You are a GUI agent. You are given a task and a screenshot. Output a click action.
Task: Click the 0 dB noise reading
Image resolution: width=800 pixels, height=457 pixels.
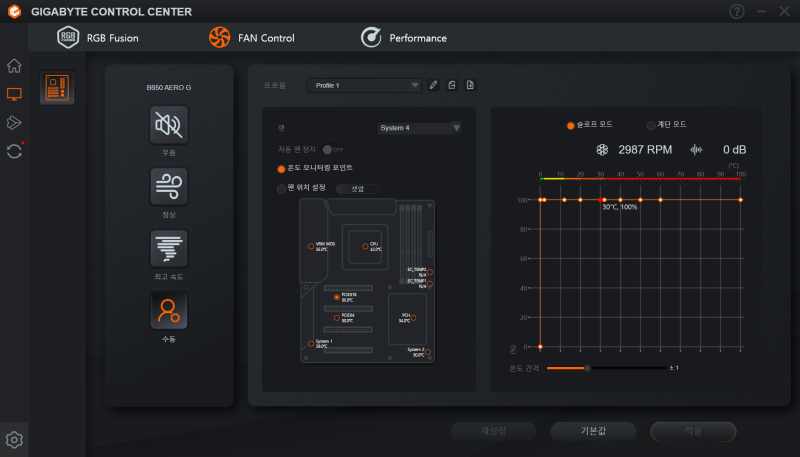[734, 149]
